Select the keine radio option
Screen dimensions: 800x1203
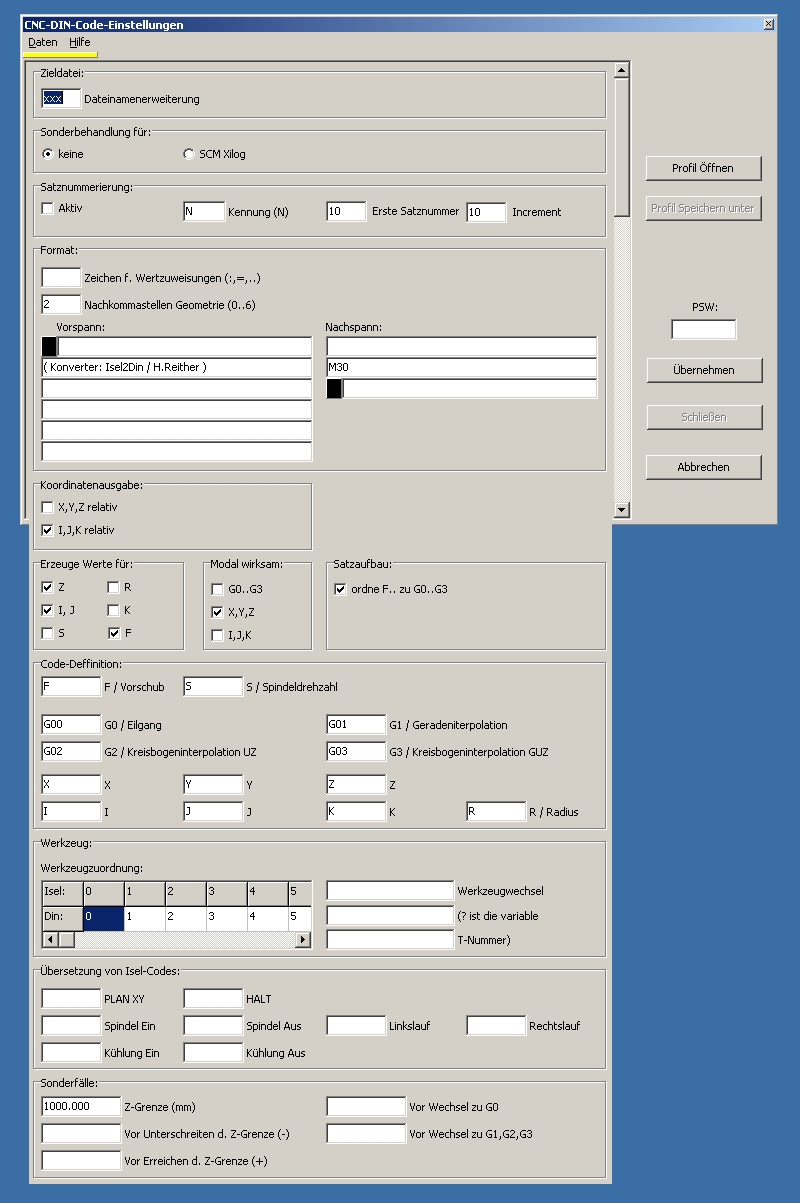[47, 154]
